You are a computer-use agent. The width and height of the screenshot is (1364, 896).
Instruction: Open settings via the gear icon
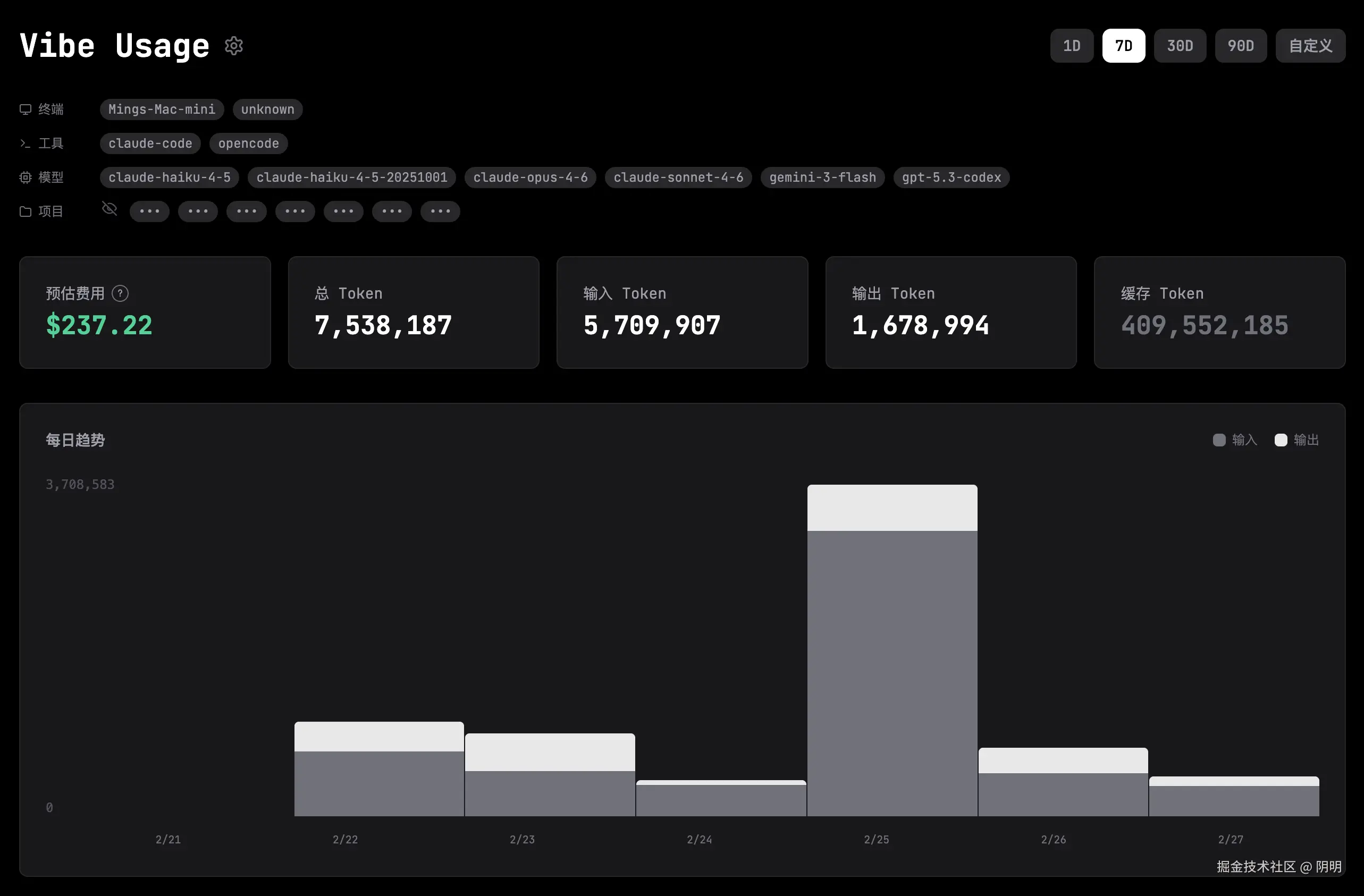click(234, 46)
